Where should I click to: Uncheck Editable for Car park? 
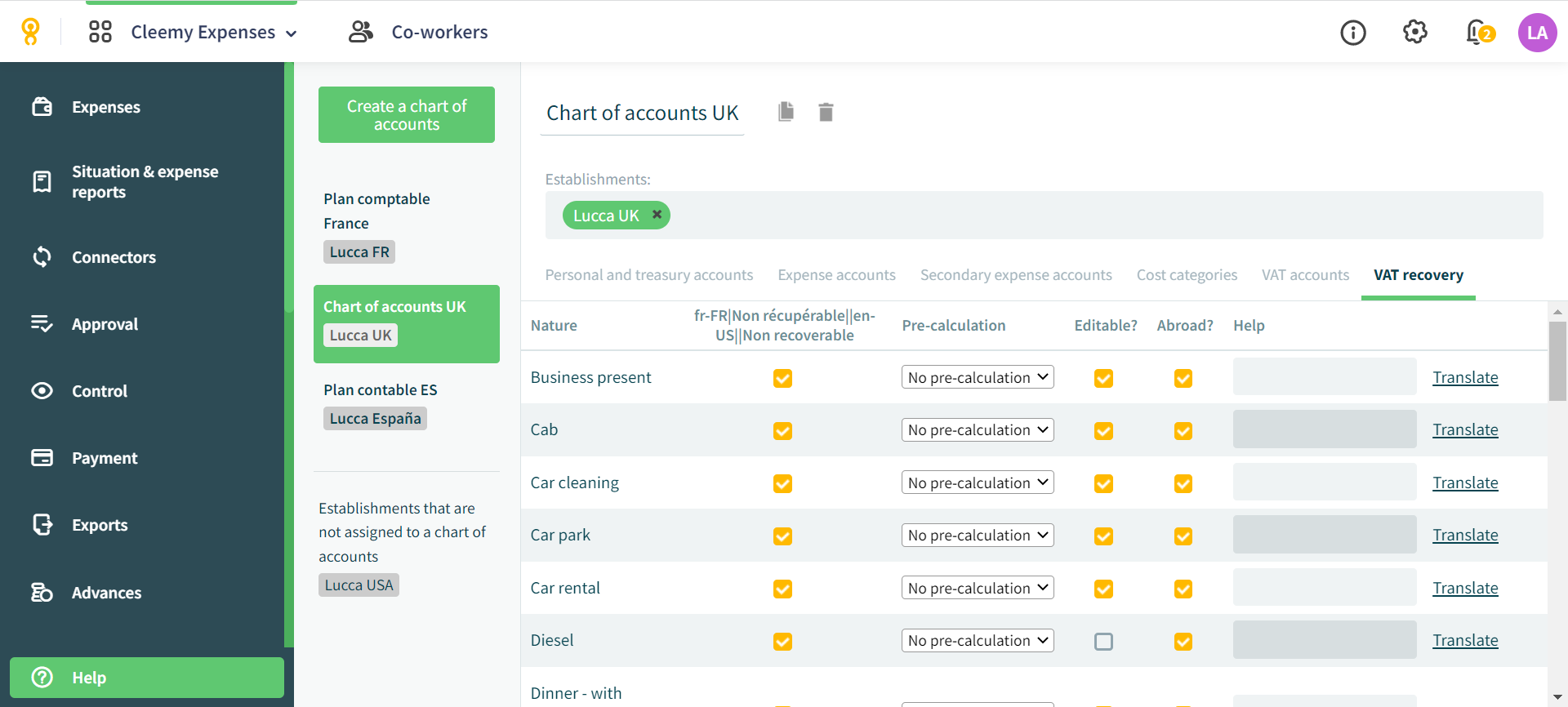coord(1103,536)
